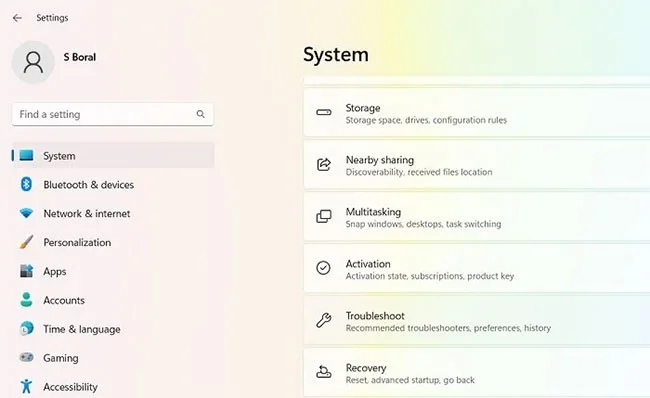This screenshot has height=398, width=650.
Task: Open Bluetooth & devices settings
Action: coord(113,184)
